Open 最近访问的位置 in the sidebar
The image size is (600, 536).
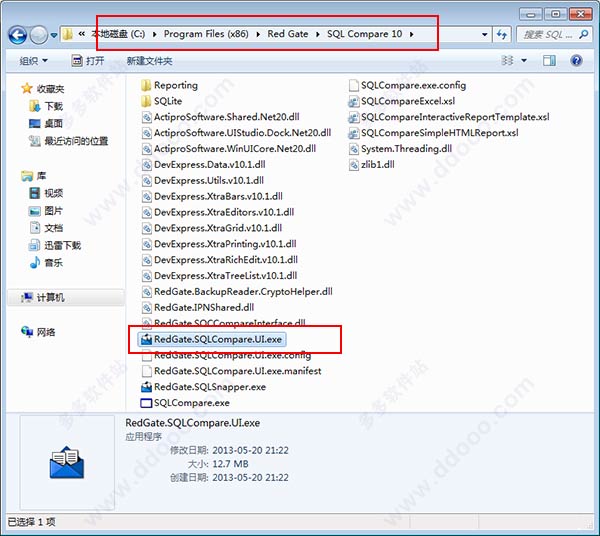(x=68, y=141)
